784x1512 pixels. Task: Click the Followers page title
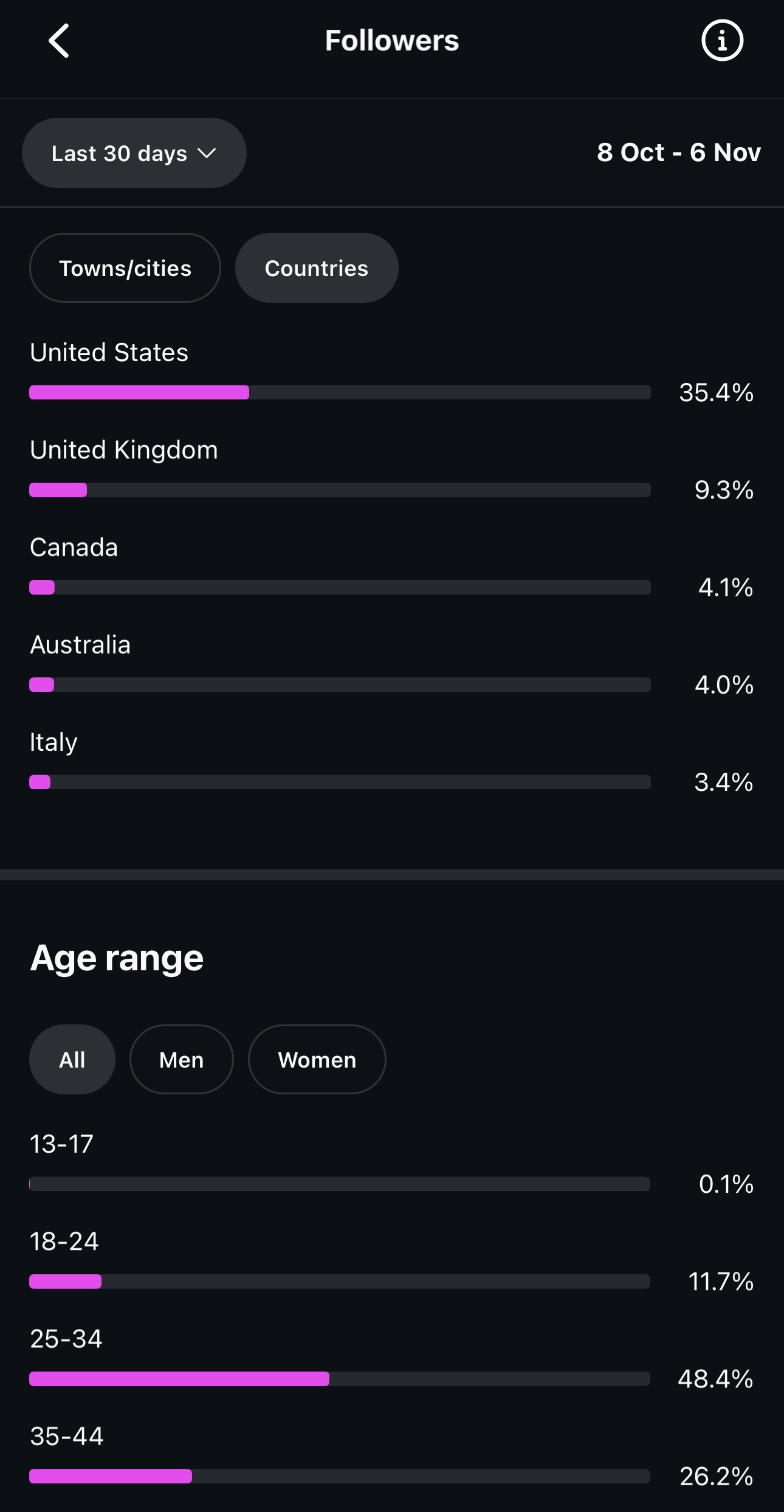click(392, 41)
